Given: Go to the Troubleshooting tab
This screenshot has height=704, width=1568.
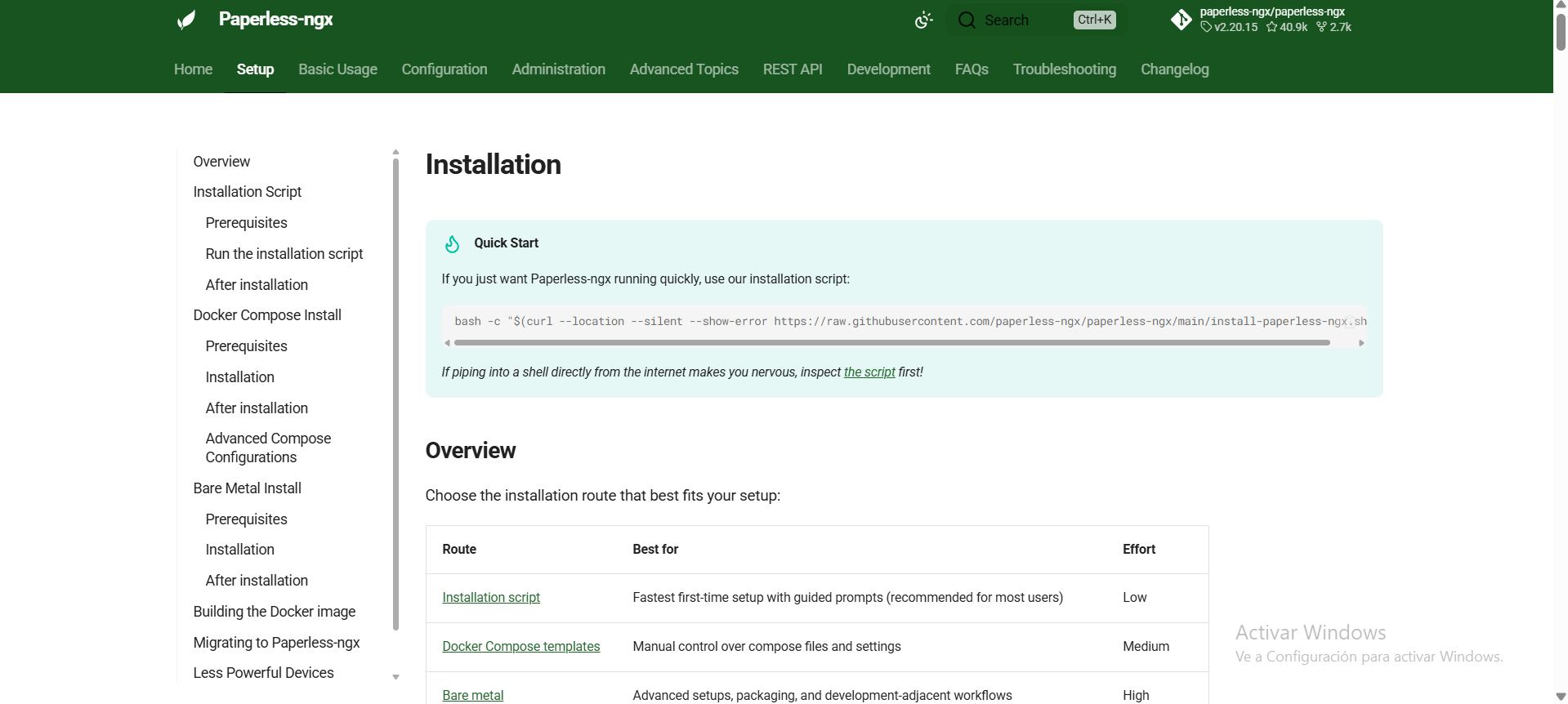Looking at the screenshot, I should coord(1065,69).
